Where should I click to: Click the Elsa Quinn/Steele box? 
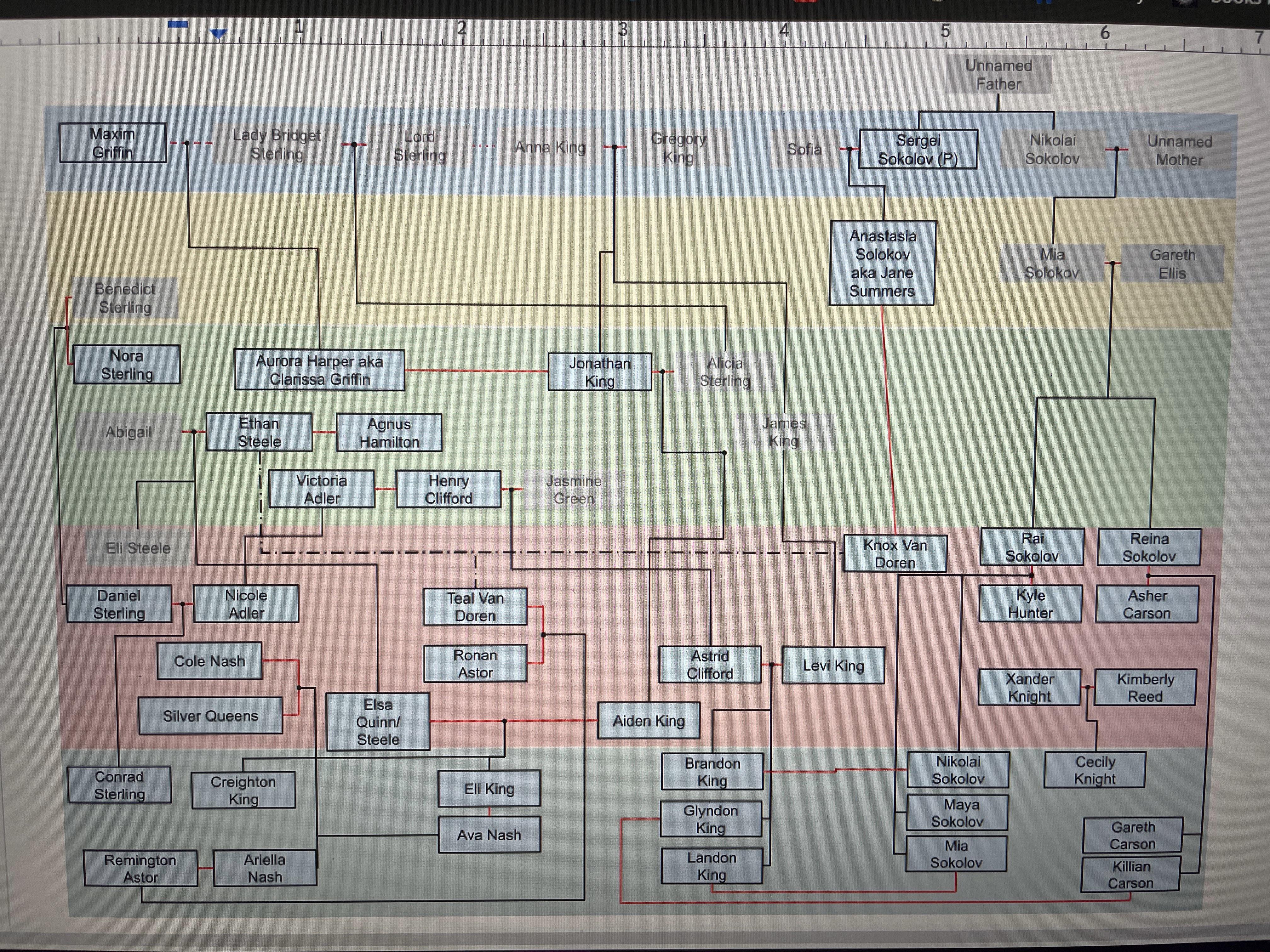[378, 721]
